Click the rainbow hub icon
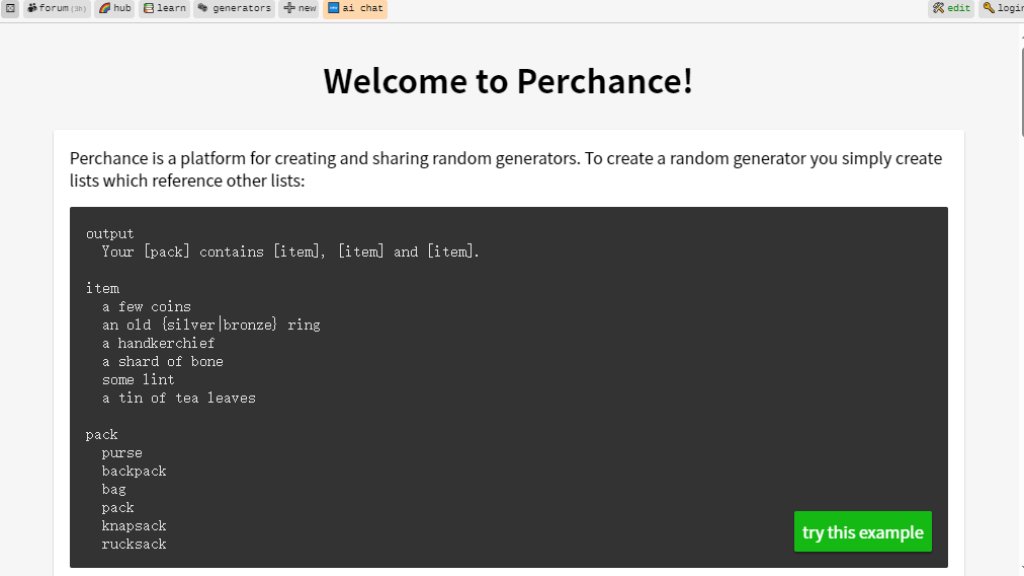 pos(104,8)
